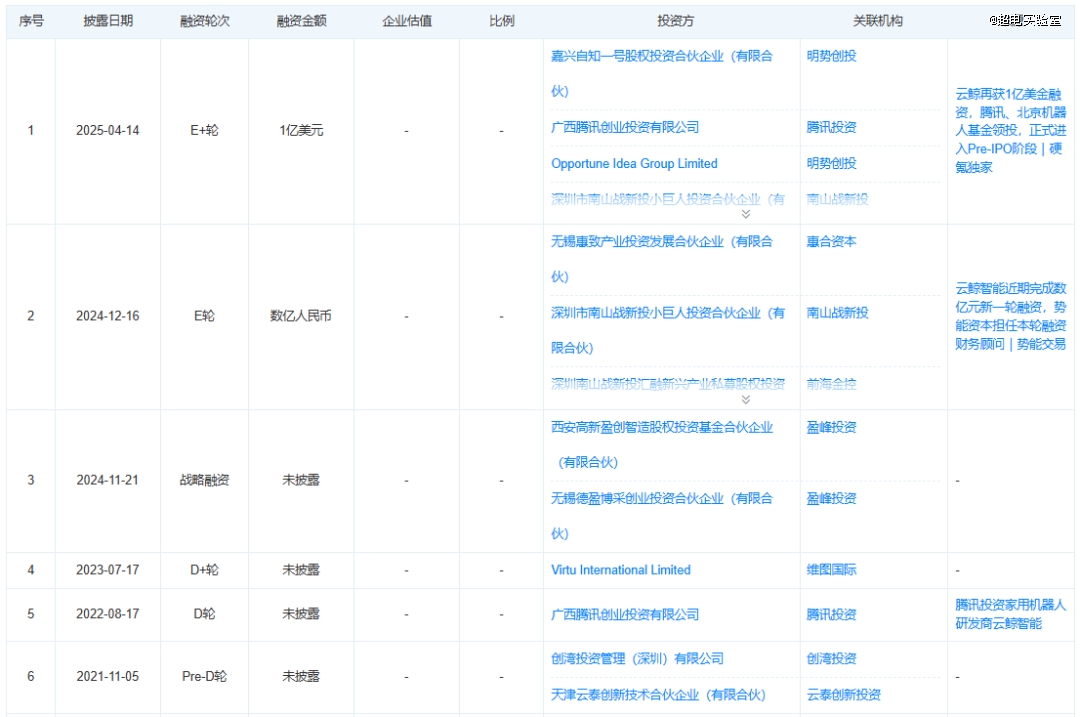Click the 融资轮次 column header
The image size is (1080, 717).
pos(205,21)
